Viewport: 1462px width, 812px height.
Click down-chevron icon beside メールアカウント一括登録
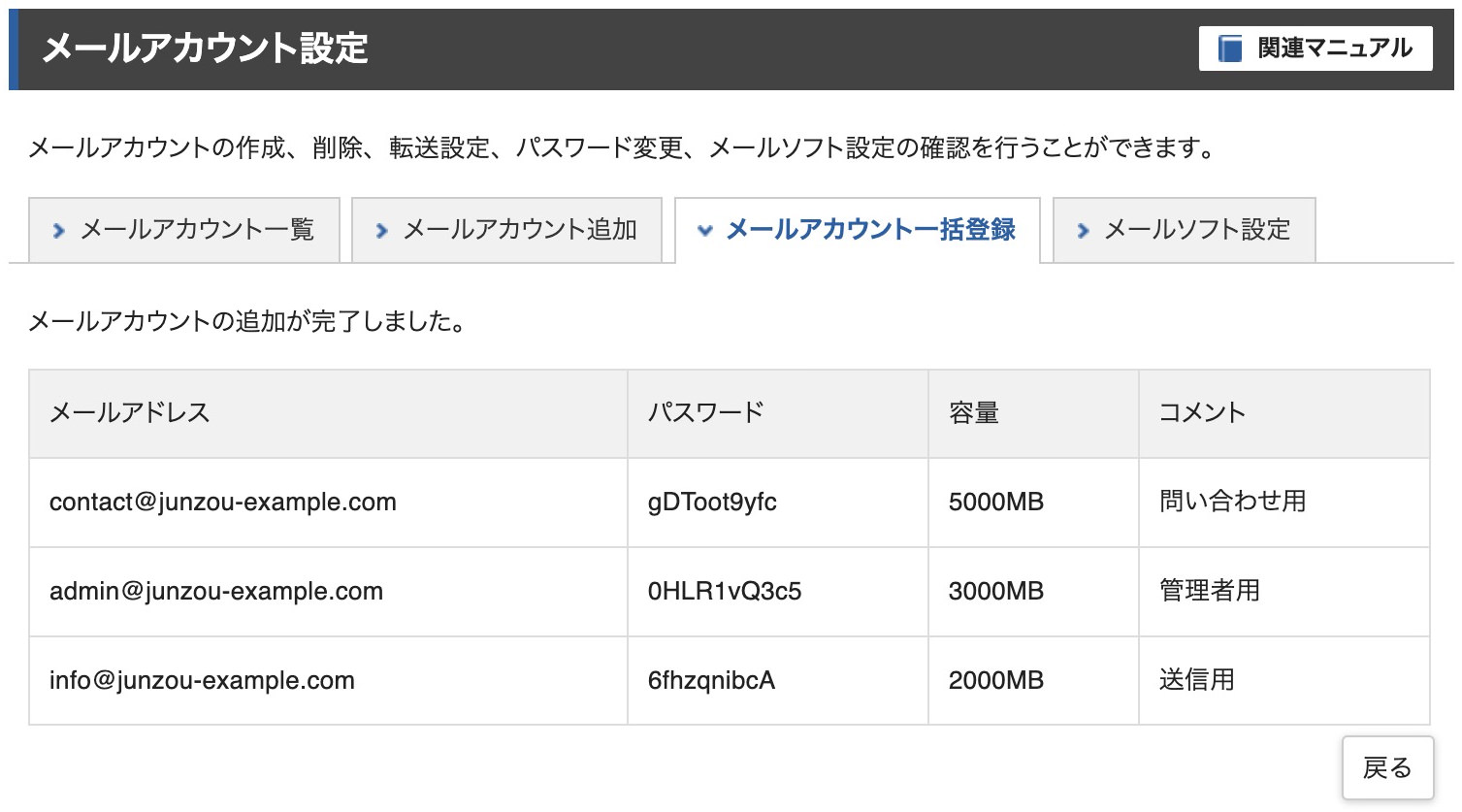click(x=705, y=231)
